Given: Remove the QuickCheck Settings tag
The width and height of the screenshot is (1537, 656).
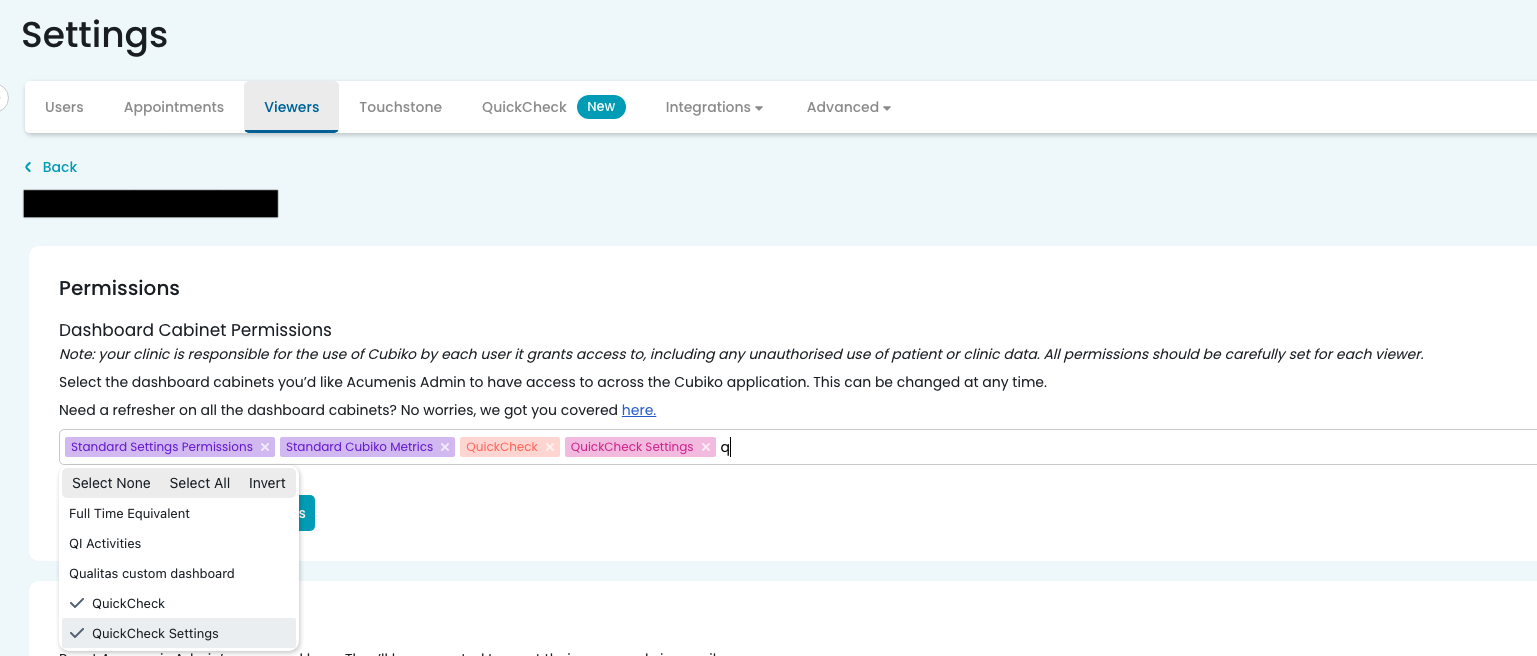Looking at the screenshot, I should (705, 446).
